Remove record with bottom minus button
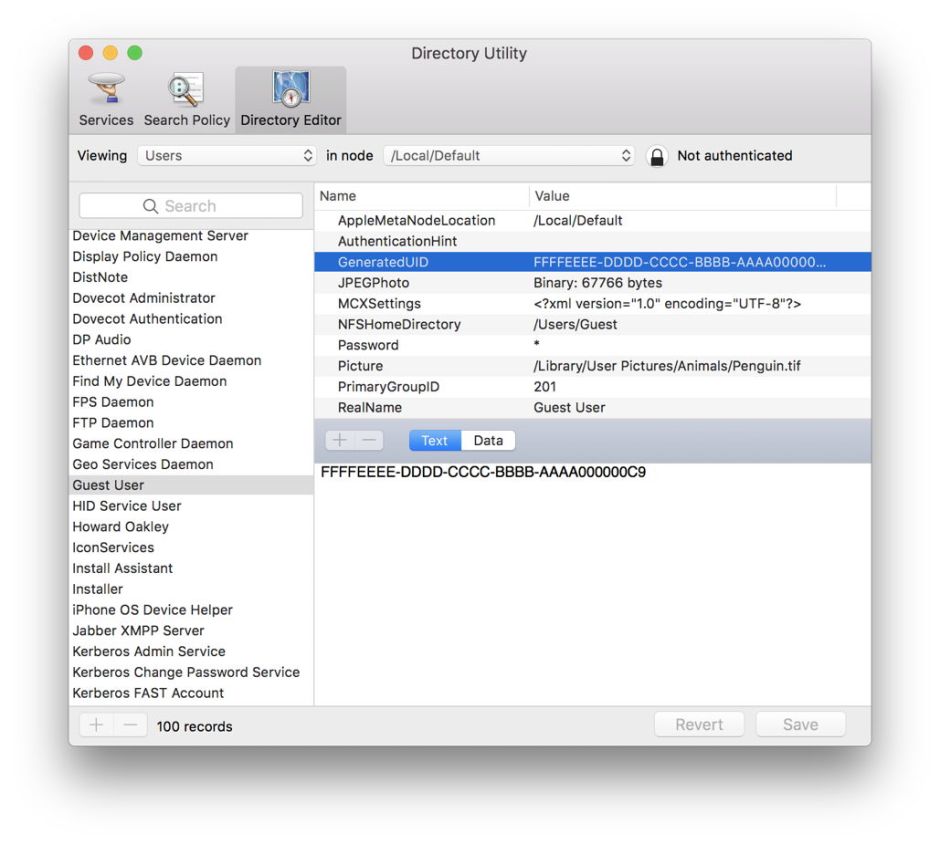This screenshot has height=844, width=940. point(130,725)
